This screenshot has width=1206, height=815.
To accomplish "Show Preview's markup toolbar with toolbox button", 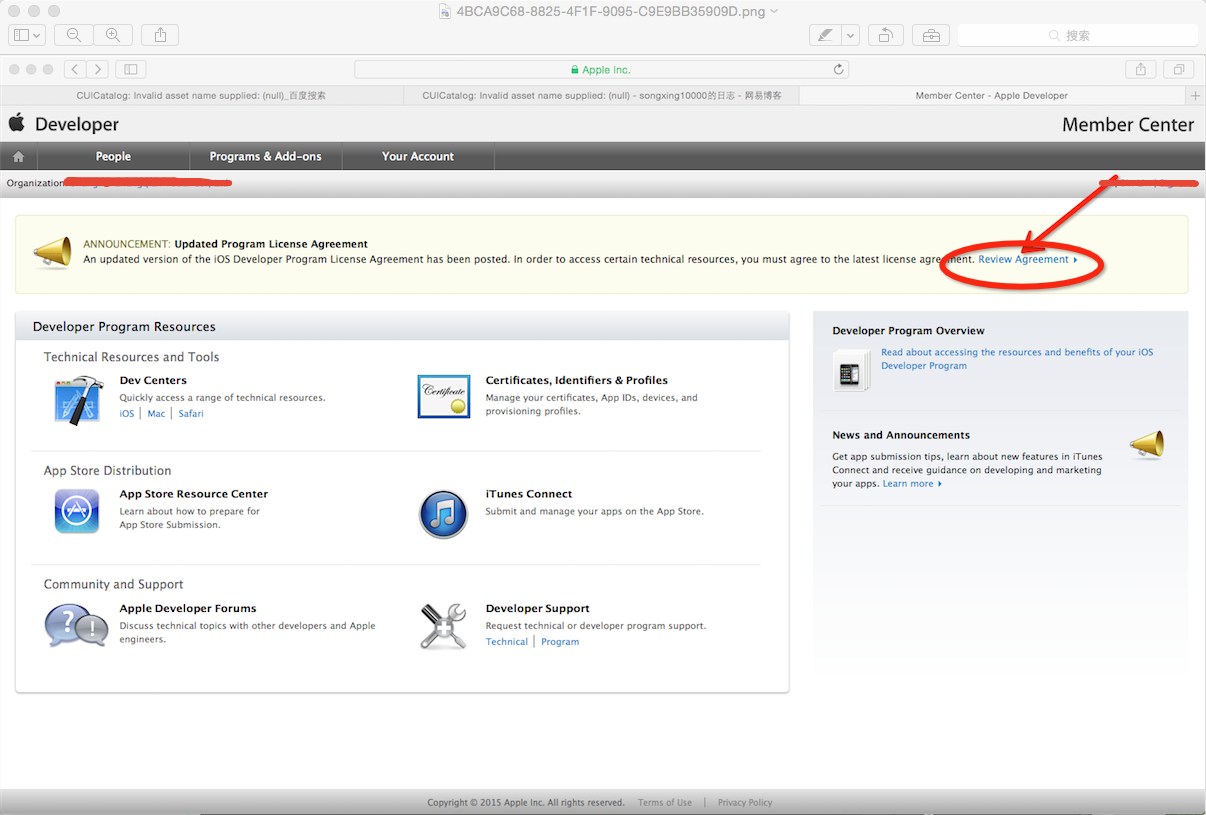I will [931, 35].
